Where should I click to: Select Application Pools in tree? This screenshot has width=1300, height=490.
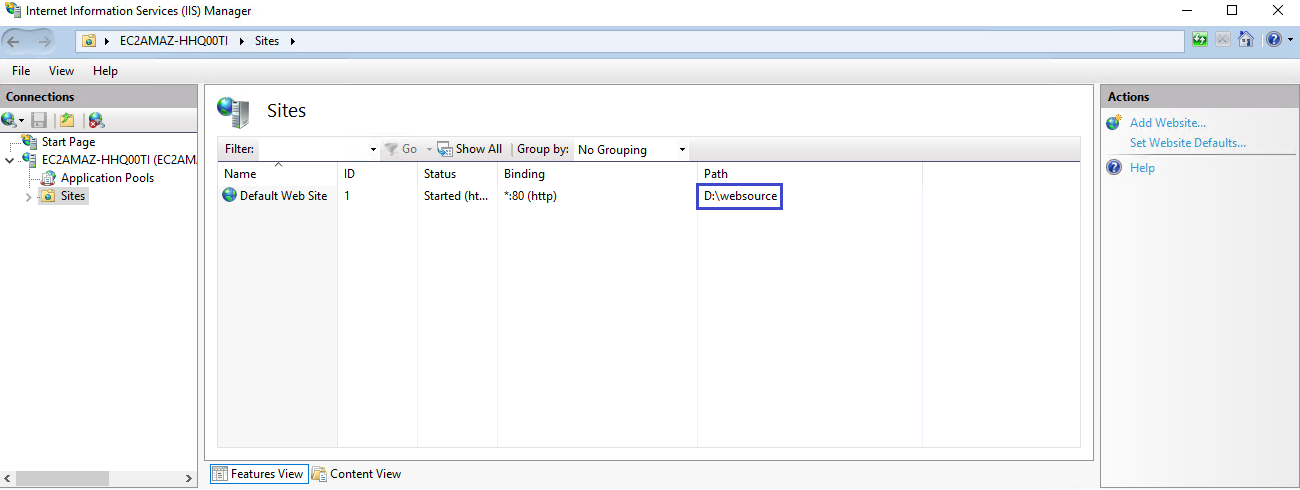(107, 178)
